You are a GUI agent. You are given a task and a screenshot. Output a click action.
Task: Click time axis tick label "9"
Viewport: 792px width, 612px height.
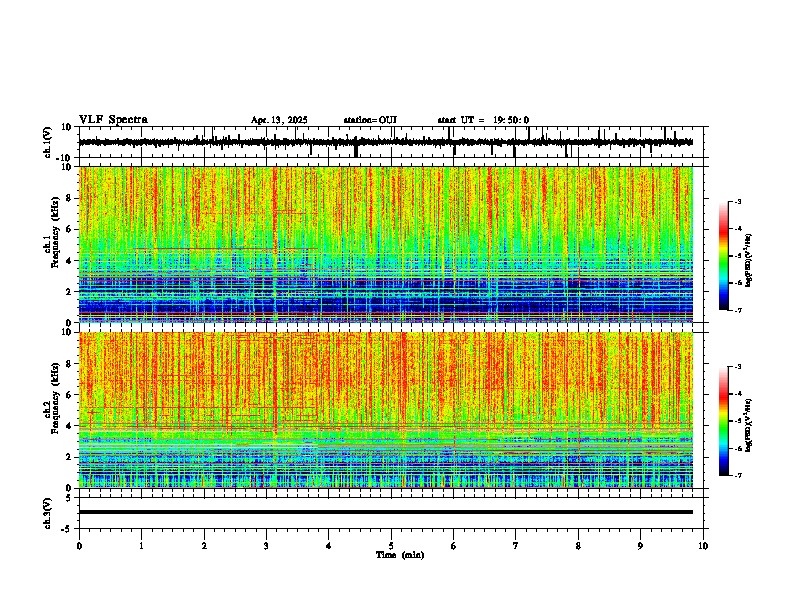(x=640, y=546)
